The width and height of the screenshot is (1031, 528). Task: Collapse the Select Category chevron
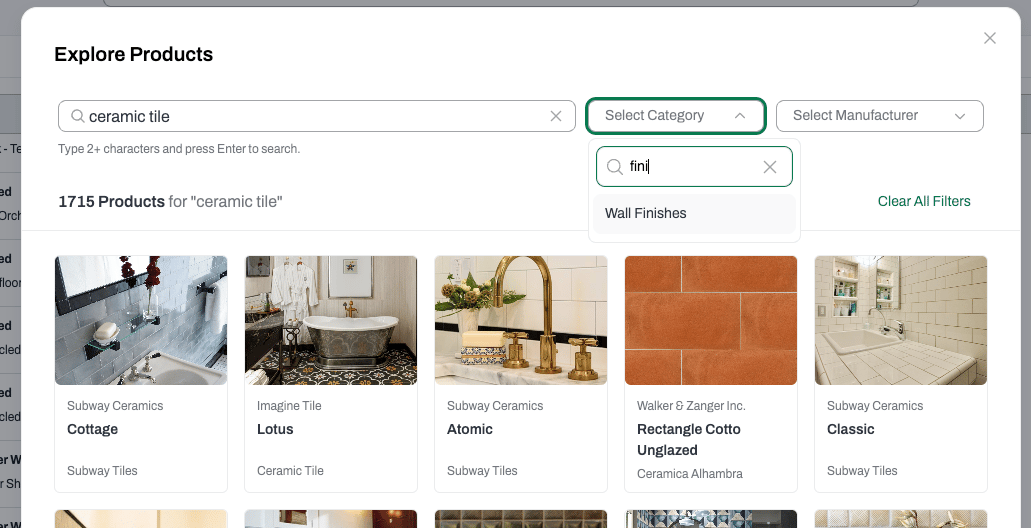click(x=740, y=116)
